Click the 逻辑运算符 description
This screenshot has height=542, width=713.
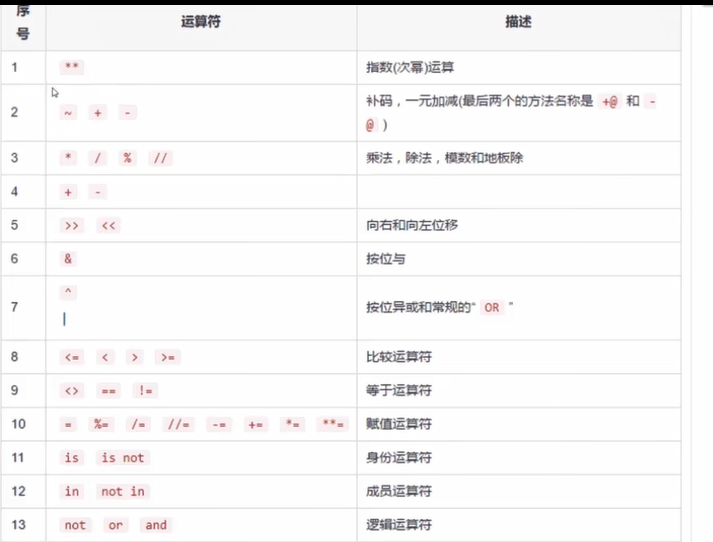399,525
